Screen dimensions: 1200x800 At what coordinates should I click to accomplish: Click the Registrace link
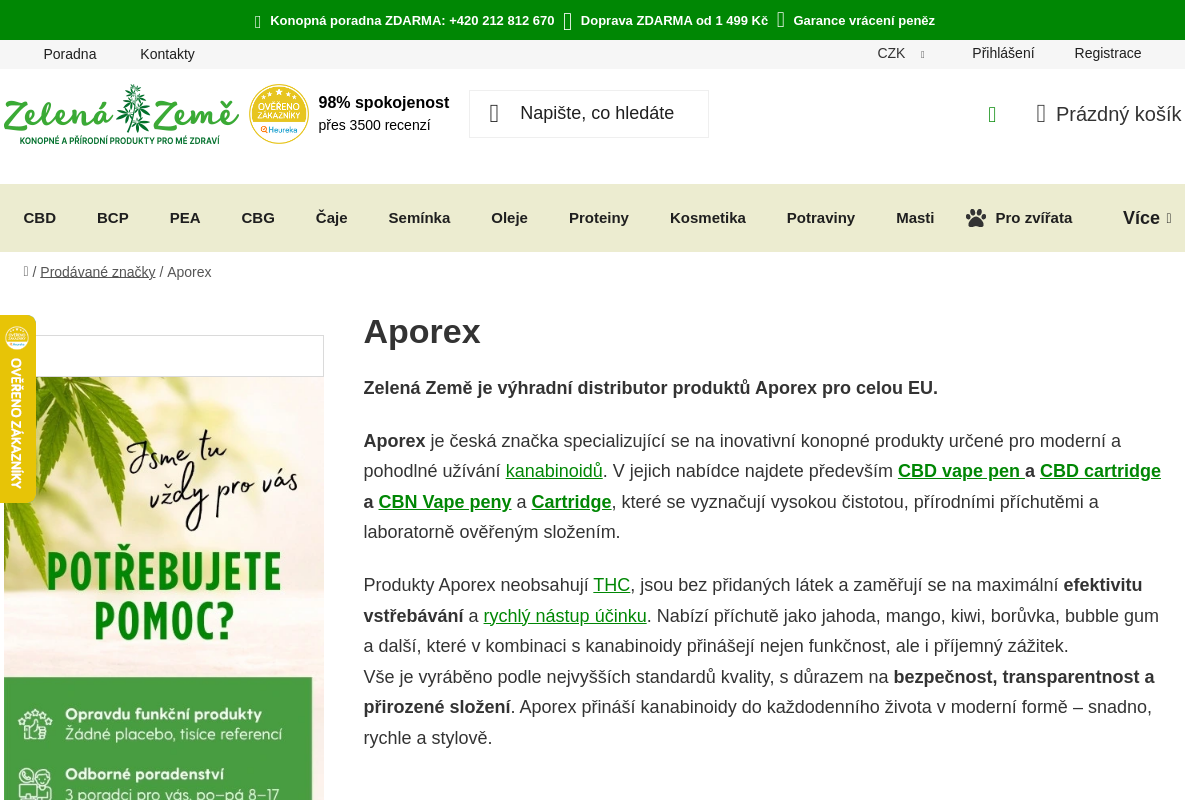[x=1108, y=54]
